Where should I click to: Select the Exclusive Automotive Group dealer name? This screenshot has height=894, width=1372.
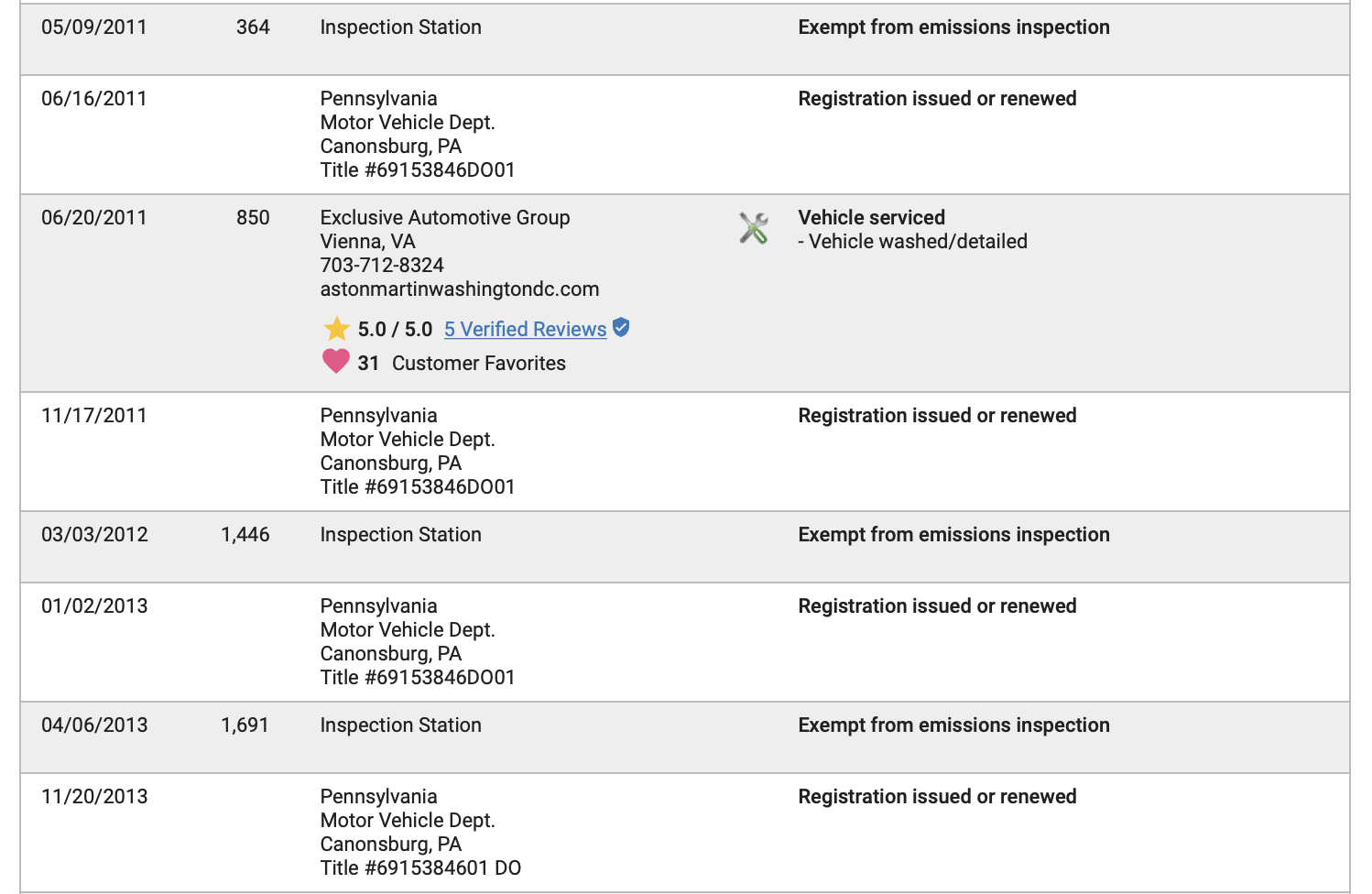tap(445, 218)
